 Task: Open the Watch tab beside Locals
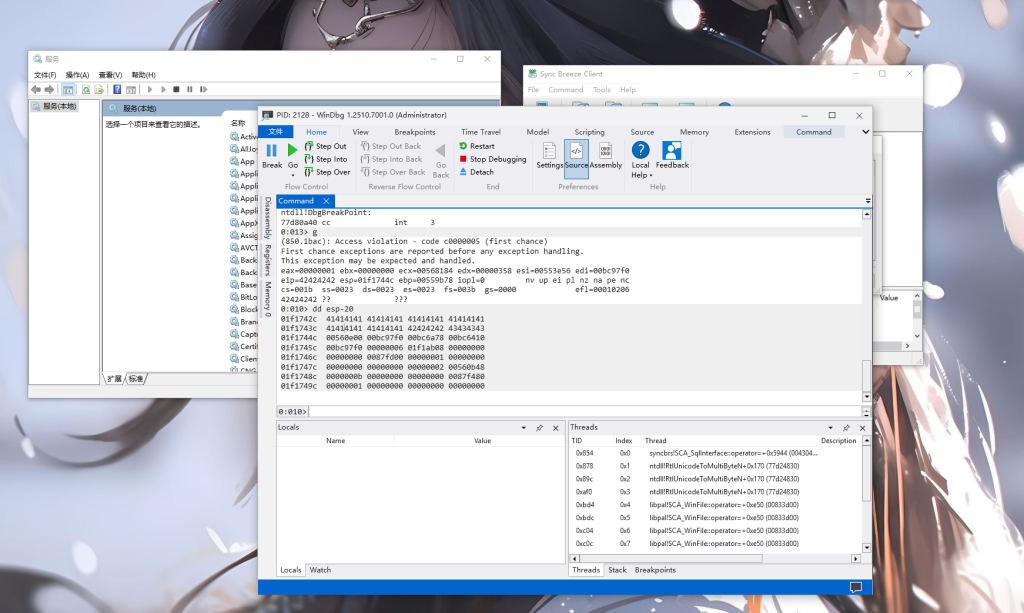tap(320, 570)
